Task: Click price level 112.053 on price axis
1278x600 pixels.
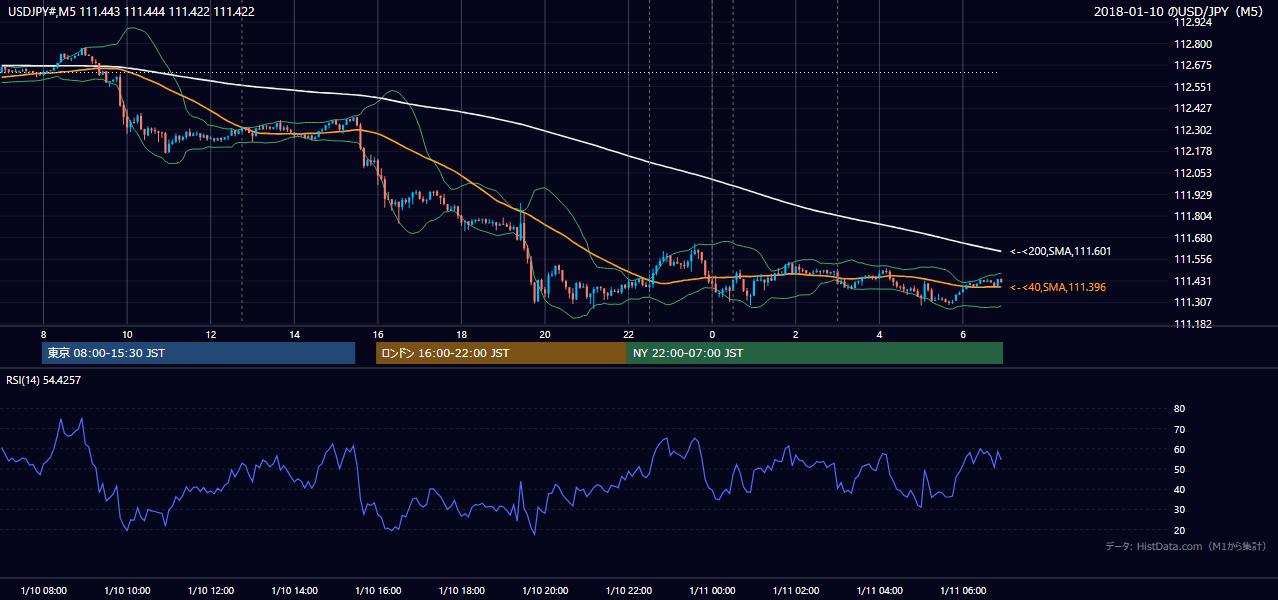Action: (x=1192, y=173)
